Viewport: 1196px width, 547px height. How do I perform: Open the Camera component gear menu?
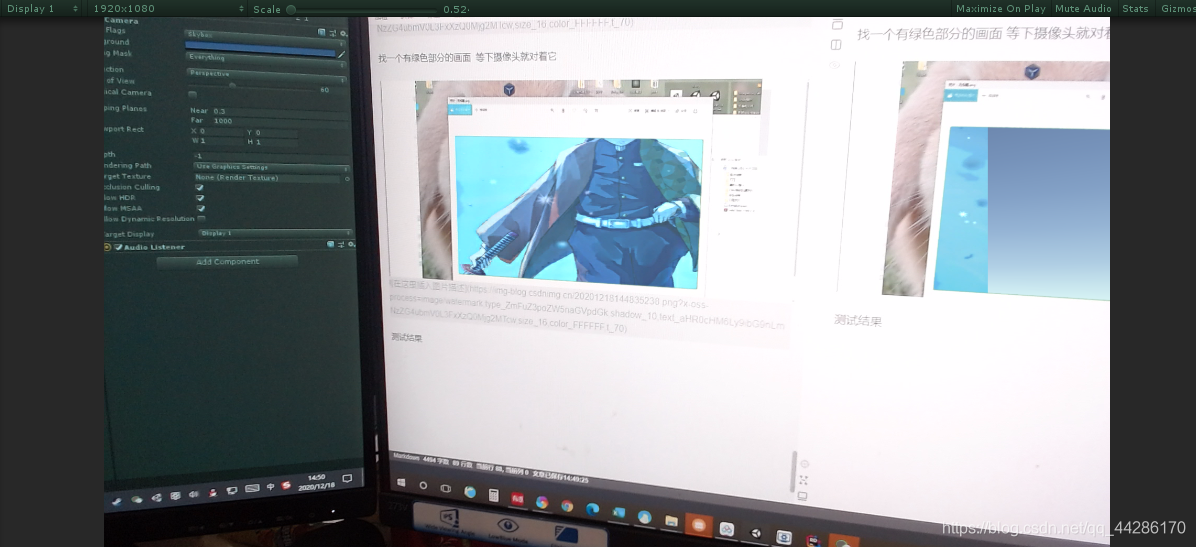click(x=343, y=34)
